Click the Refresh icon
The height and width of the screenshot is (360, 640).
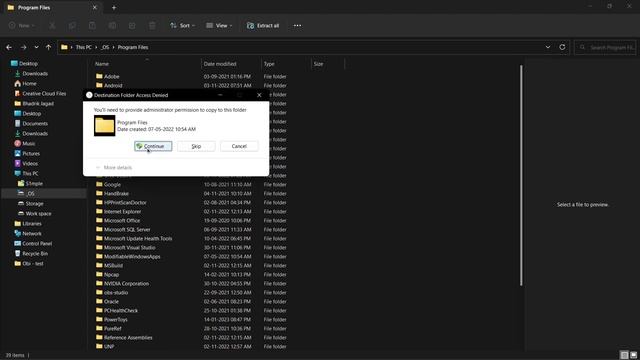coord(562,47)
